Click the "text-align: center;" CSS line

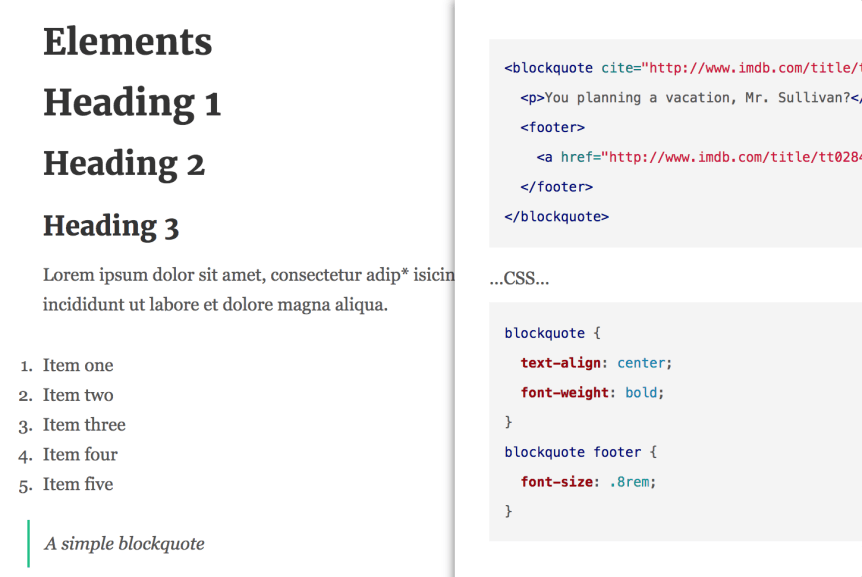click(596, 363)
